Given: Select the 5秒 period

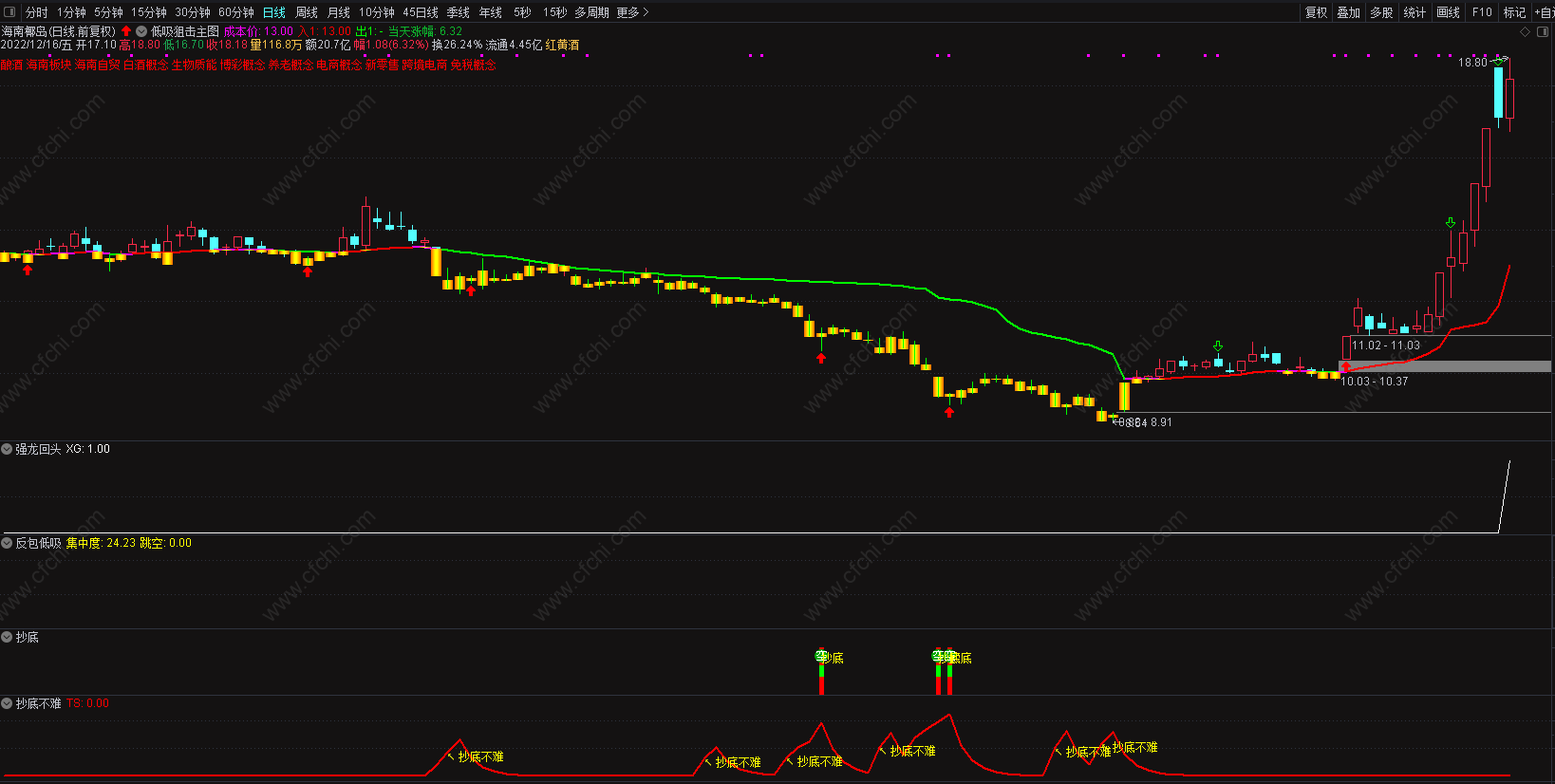Looking at the screenshot, I should click(523, 12).
